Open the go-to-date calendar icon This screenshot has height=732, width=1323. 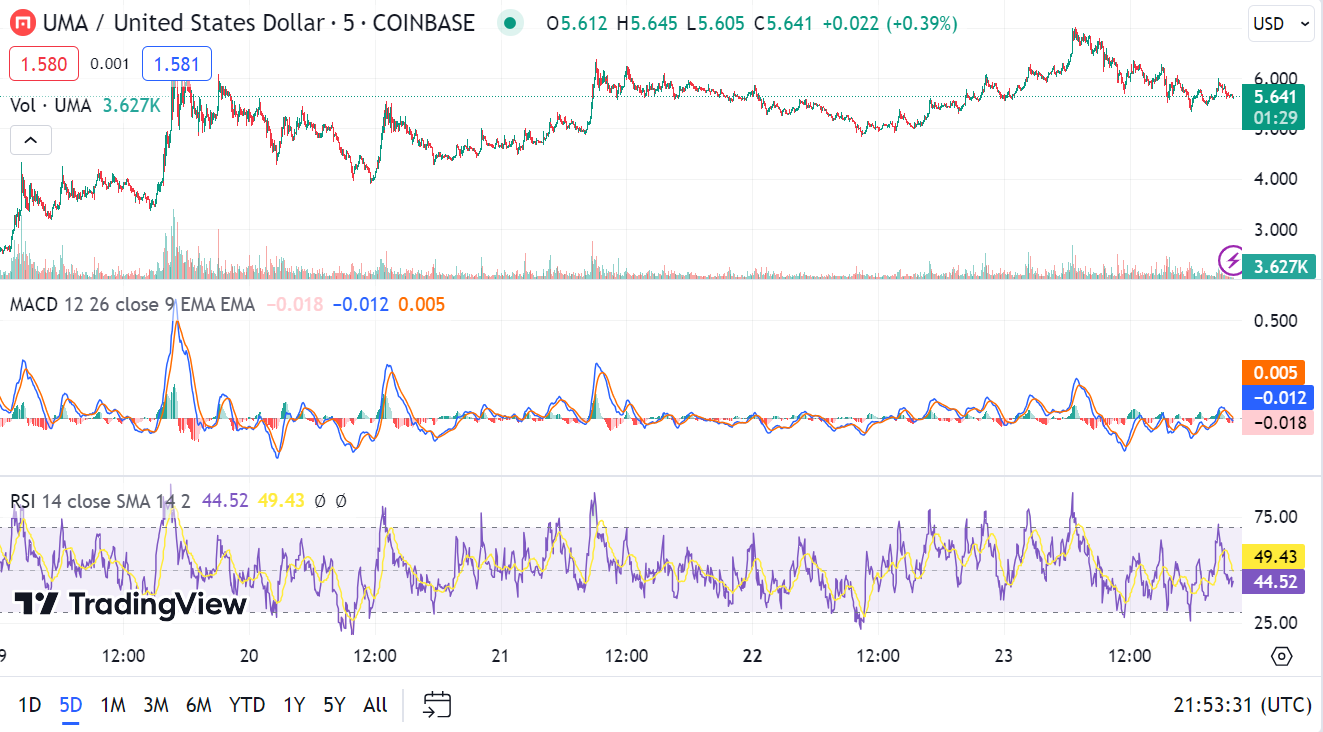pos(437,705)
